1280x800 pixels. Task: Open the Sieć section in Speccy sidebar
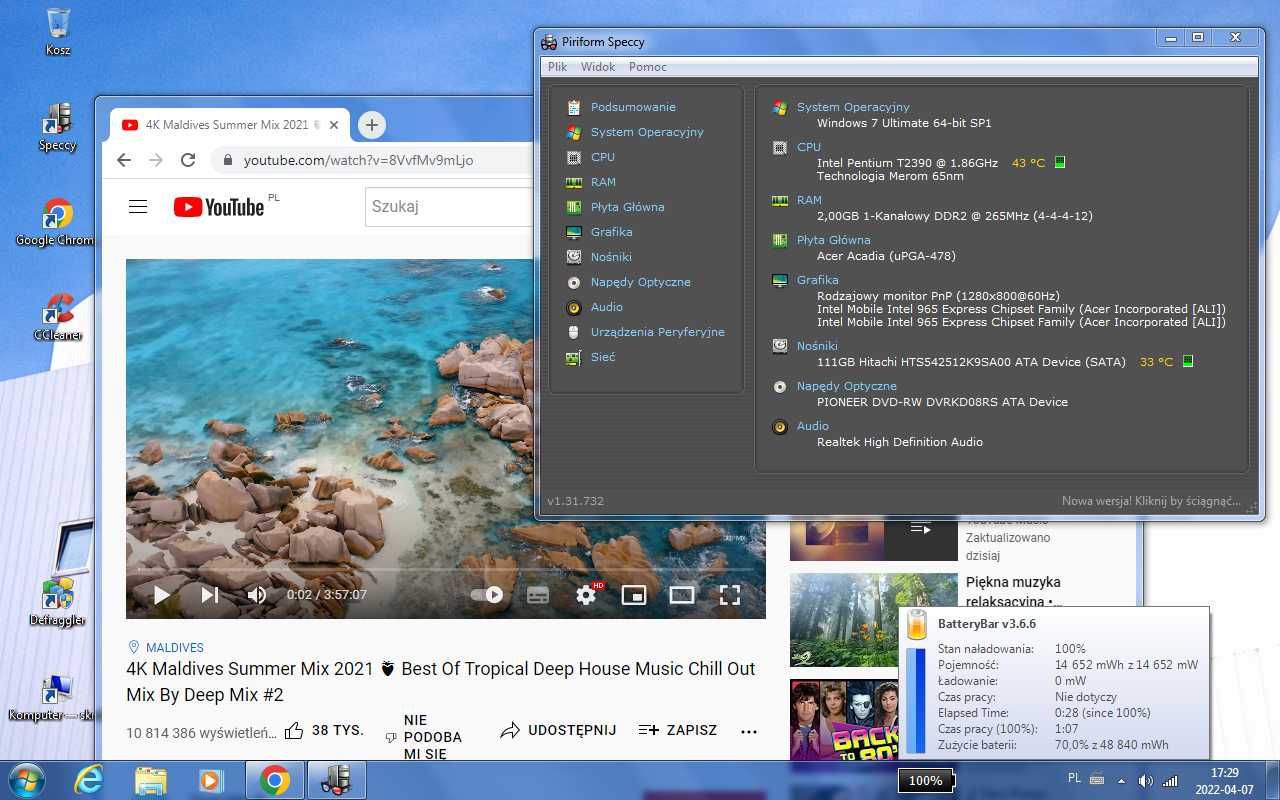pyautogui.click(x=603, y=357)
